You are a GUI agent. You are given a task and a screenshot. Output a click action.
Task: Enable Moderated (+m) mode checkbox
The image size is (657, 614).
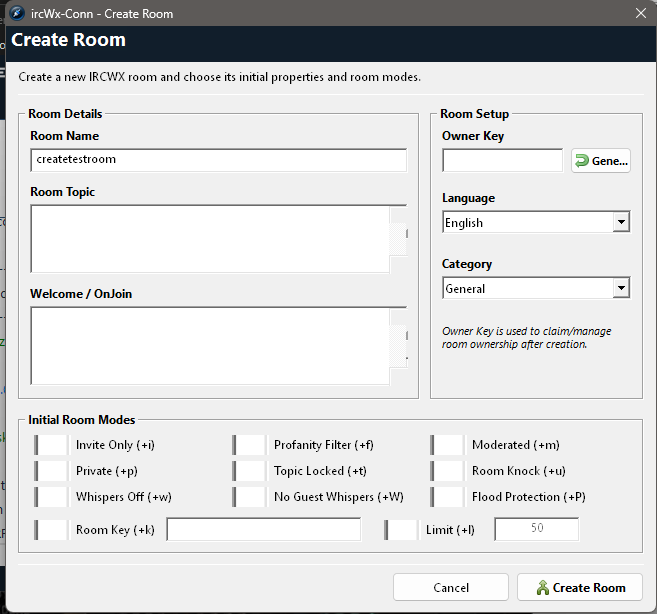pyautogui.click(x=447, y=445)
